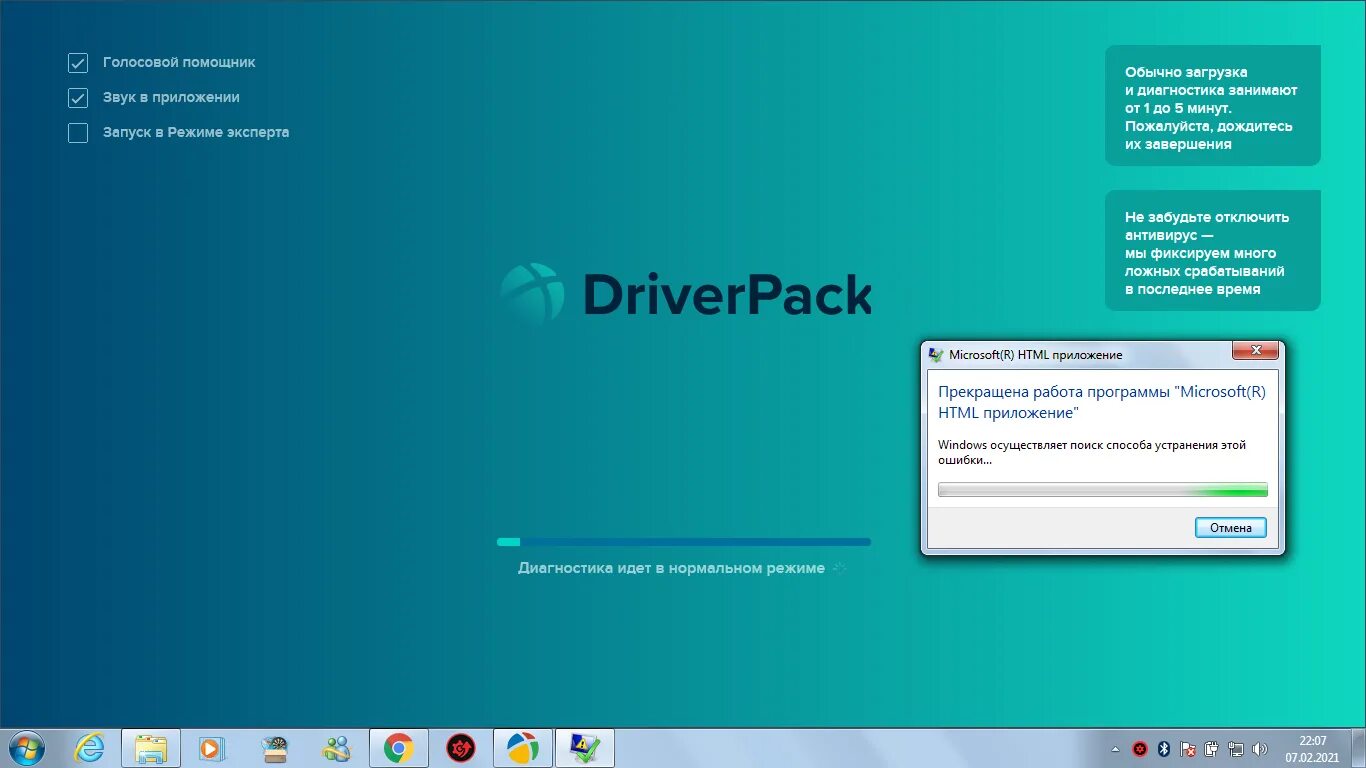The height and width of the screenshot is (768, 1366).
Task: Click red gear icon in system tray
Action: coord(1139,749)
